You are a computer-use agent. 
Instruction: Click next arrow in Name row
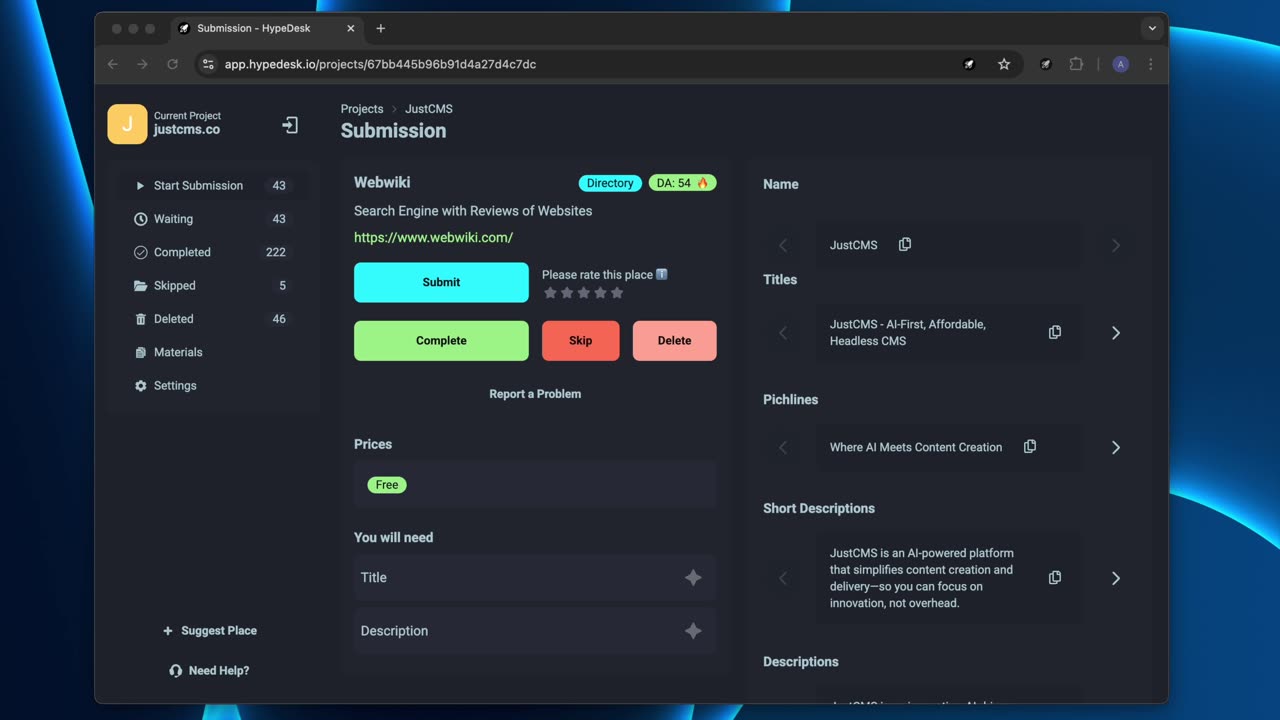pyautogui.click(x=1116, y=245)
